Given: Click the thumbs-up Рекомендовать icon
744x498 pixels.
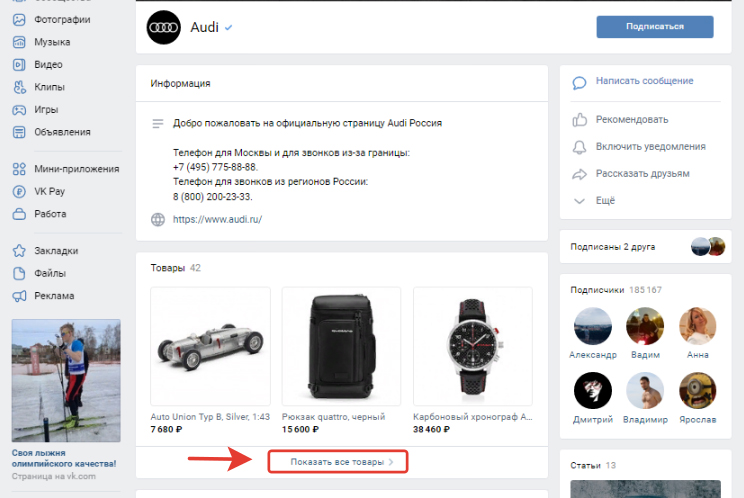Looking at the screenshot, I should click(579, 120).
